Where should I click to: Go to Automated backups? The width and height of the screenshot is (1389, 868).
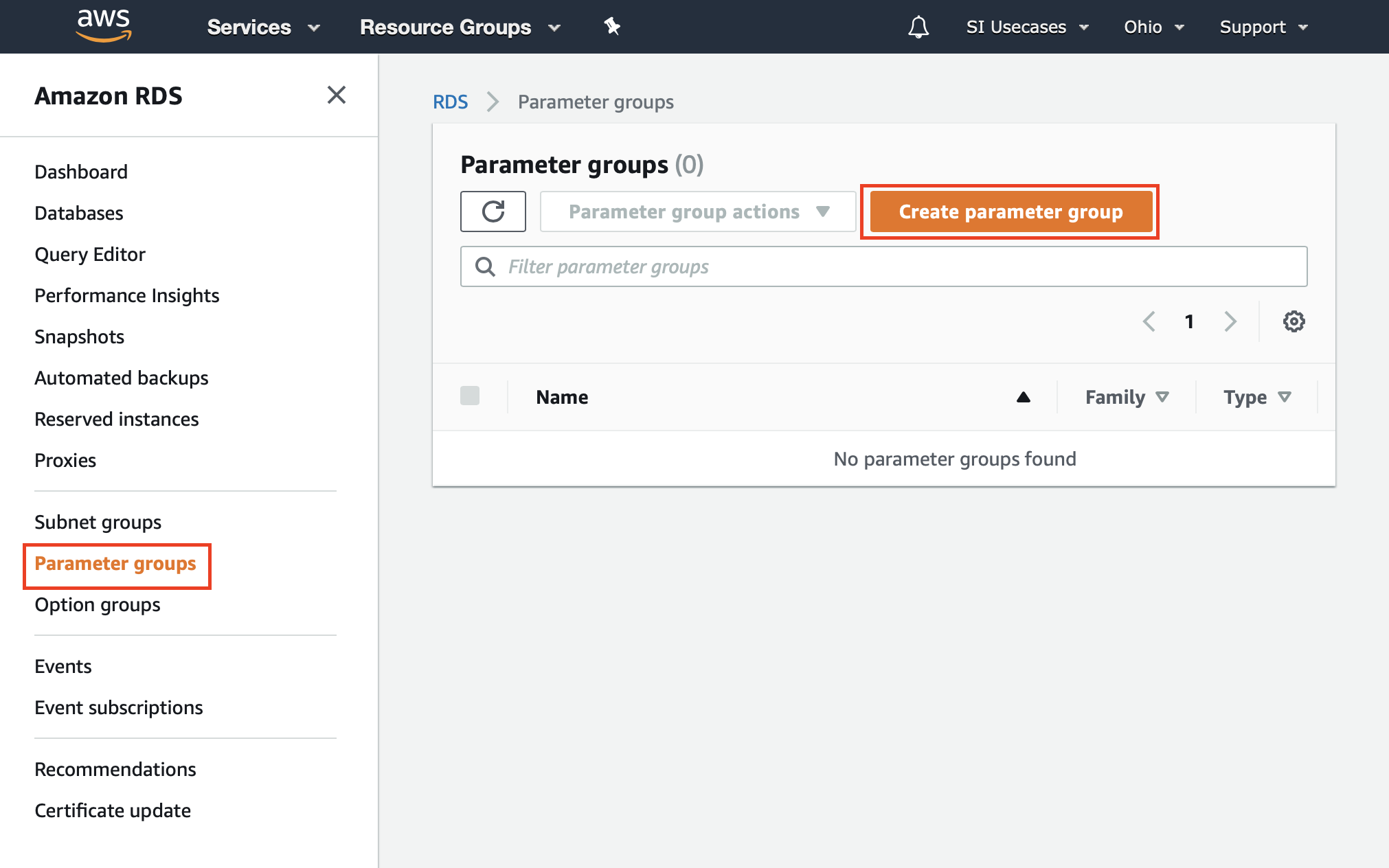[x=122, y=378]
